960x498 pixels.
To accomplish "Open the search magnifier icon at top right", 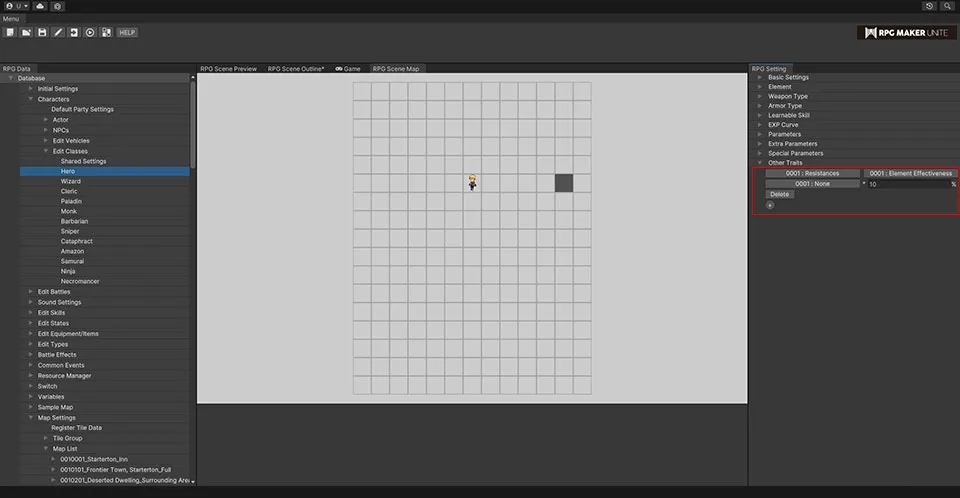I will tap(948, 6).
